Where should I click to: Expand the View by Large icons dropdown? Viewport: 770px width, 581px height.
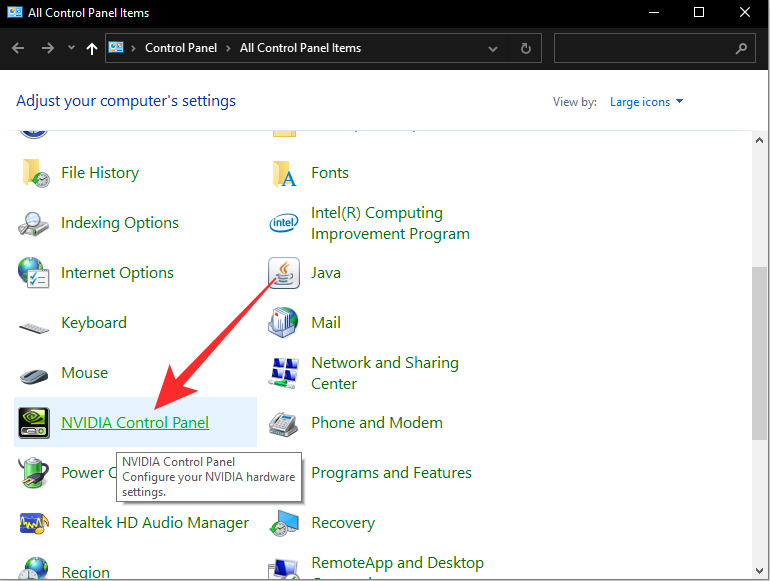point(647,102)
